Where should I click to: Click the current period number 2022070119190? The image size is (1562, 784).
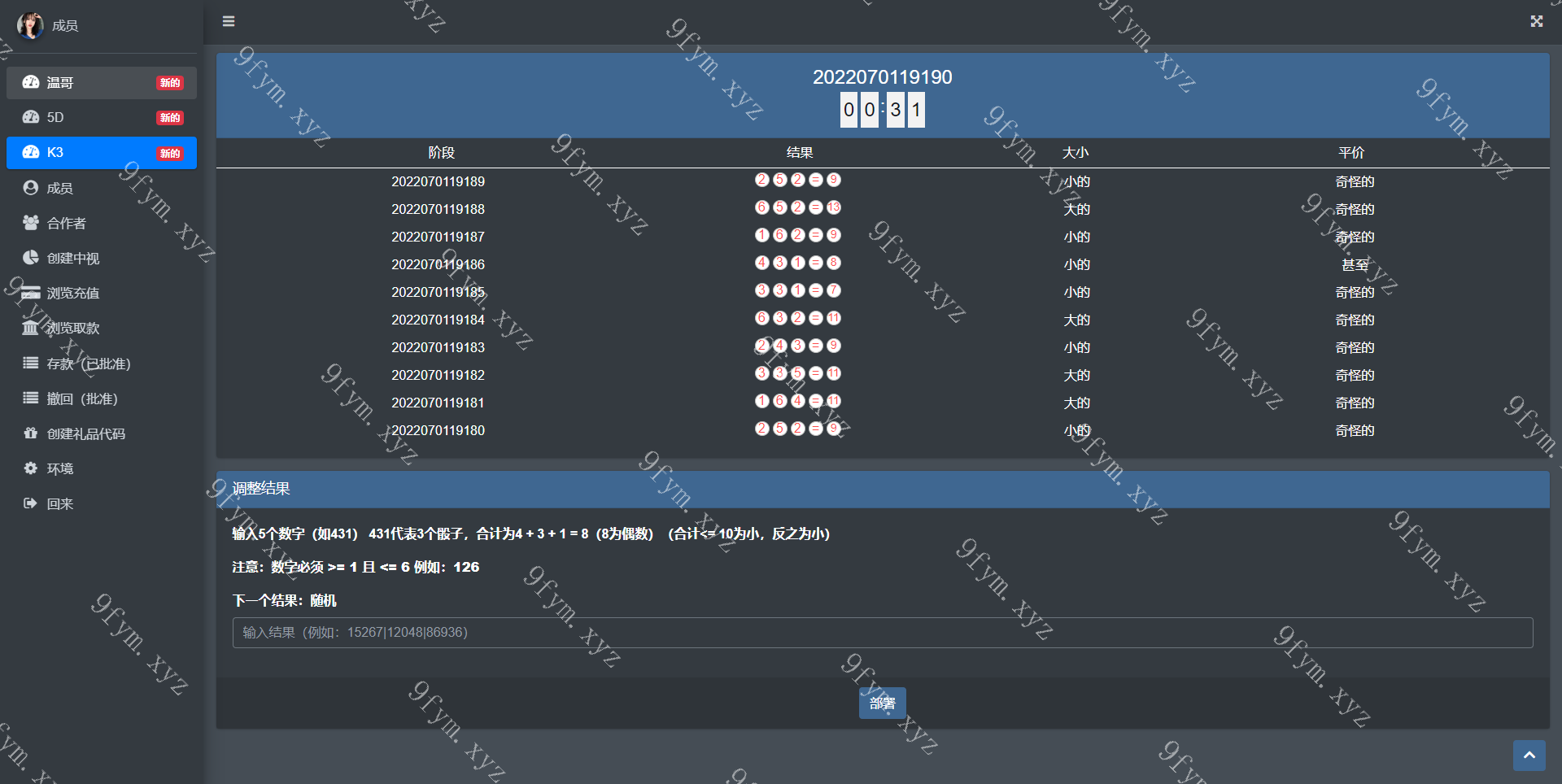(883, 77)
